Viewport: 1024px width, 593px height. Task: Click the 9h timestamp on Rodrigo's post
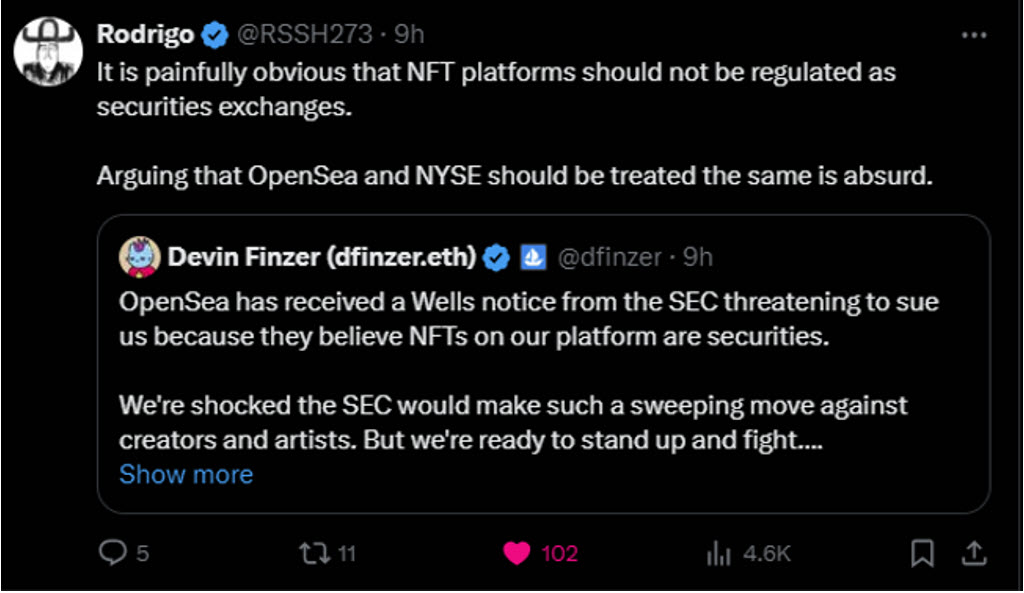(409, 34)
